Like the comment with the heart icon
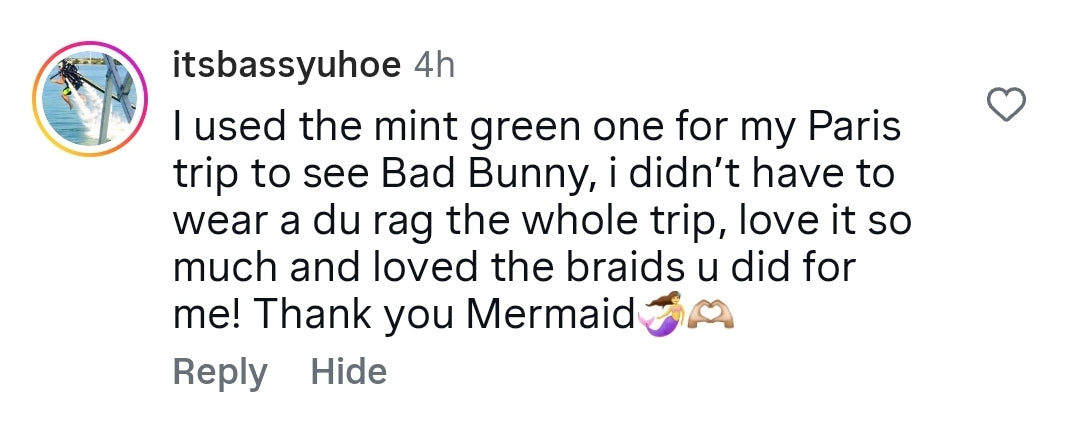1080x424 pixels. tap(1007, 105)
